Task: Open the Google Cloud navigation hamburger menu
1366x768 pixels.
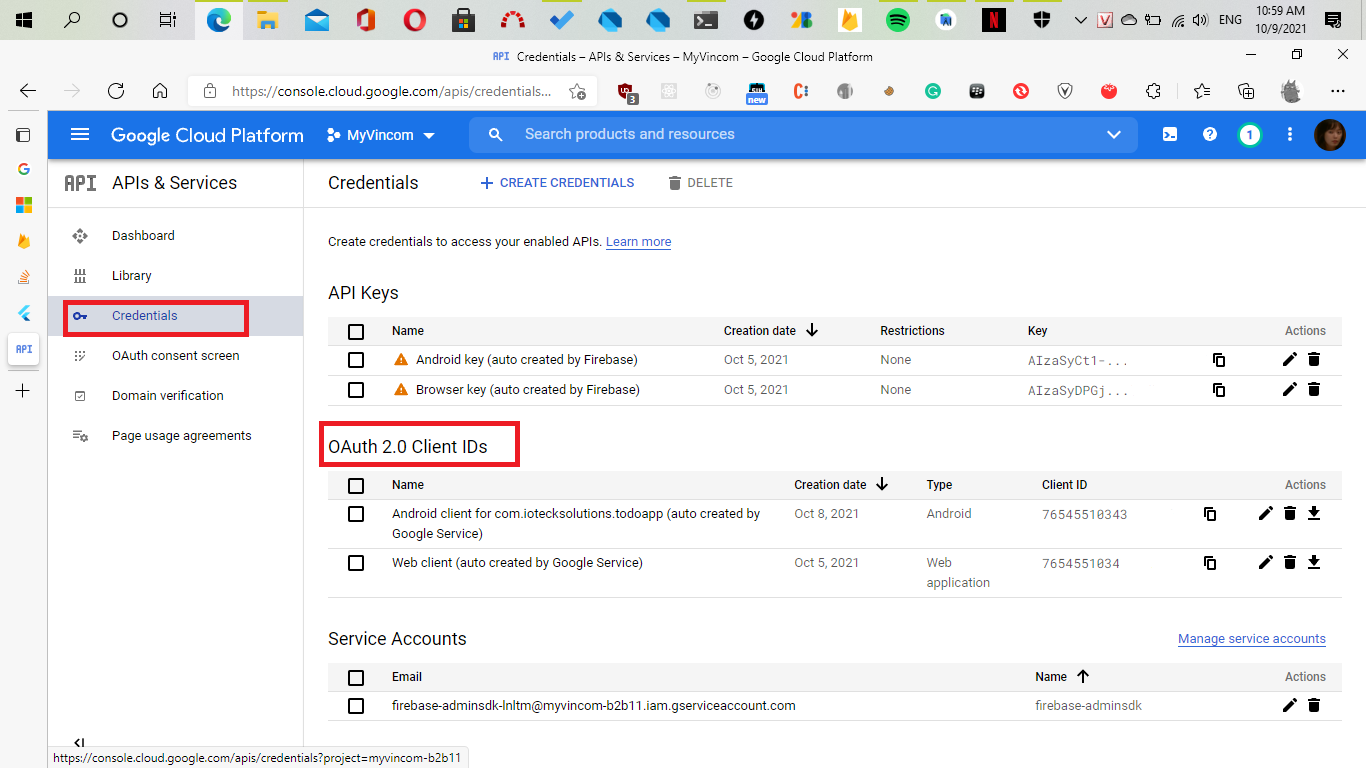Action: tap(80, 135)
